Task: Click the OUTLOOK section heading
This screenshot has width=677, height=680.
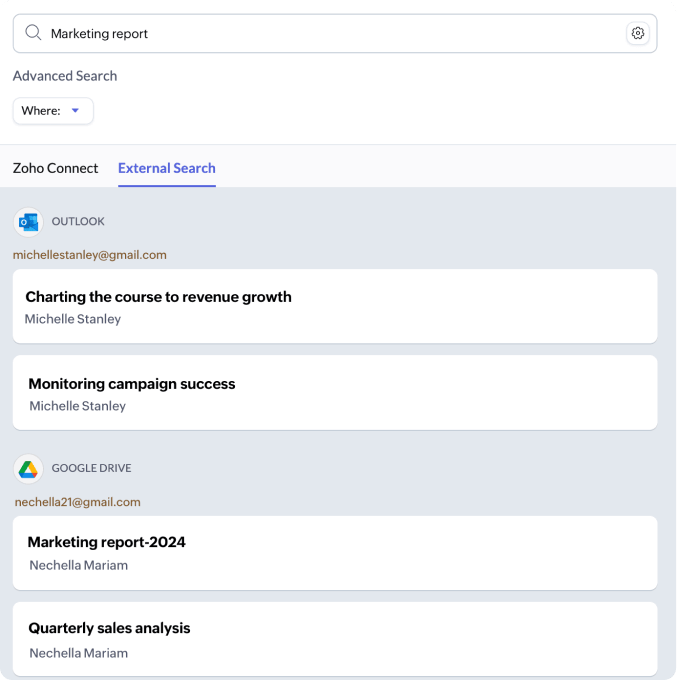Action: point(78,222)
